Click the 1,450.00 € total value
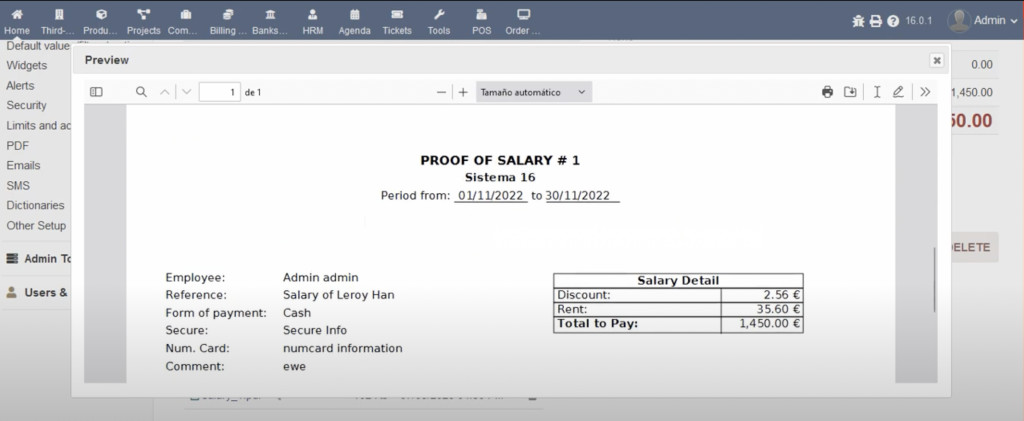Screen dimensions: 1024x421 coord(770,323)
